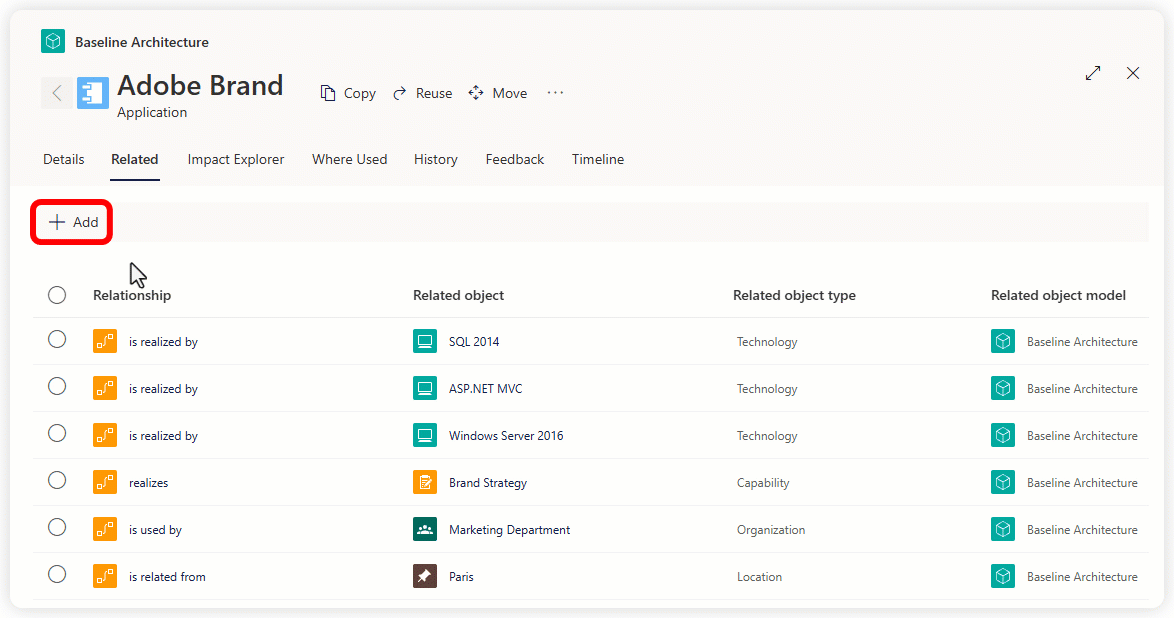
Task: Click the Adobe Brand application icon
Action: 93,93
